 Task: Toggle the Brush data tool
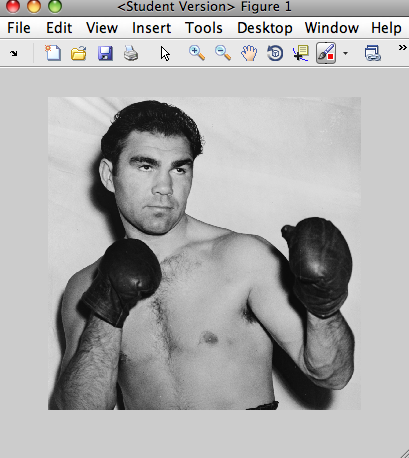[326, 53]
